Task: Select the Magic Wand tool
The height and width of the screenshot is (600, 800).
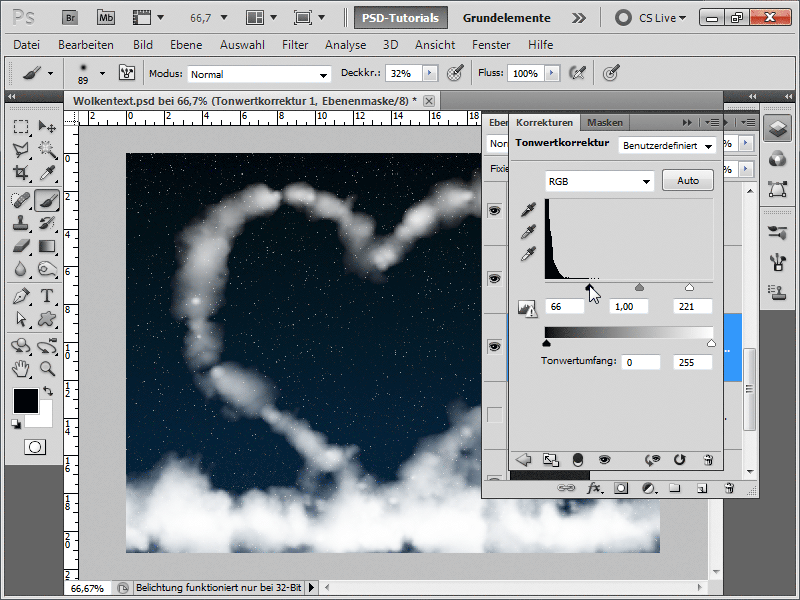Action: click(x=47, y=149)
